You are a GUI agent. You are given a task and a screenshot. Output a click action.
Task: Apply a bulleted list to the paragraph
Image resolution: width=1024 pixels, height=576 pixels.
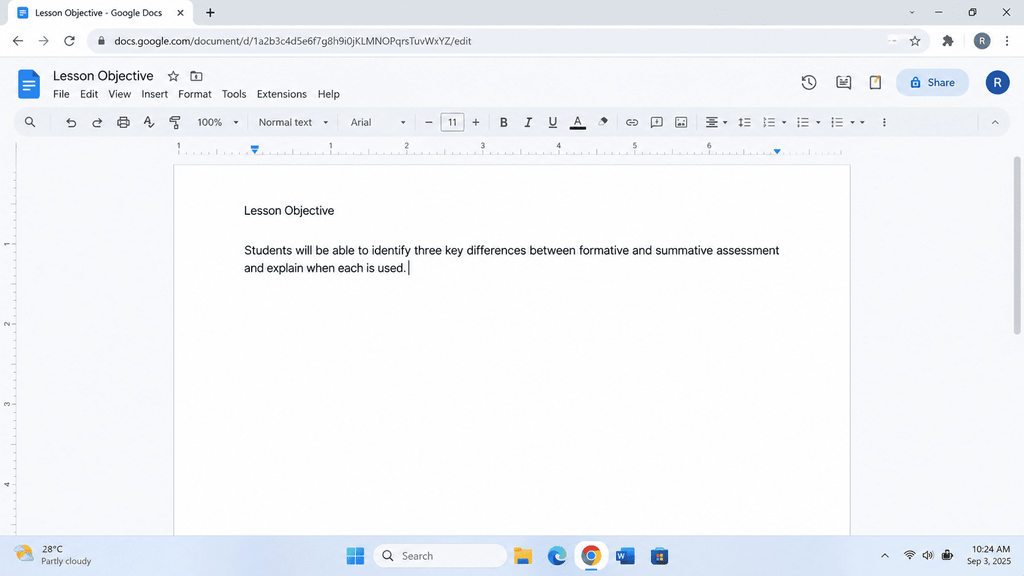click(x=803, y=122)
